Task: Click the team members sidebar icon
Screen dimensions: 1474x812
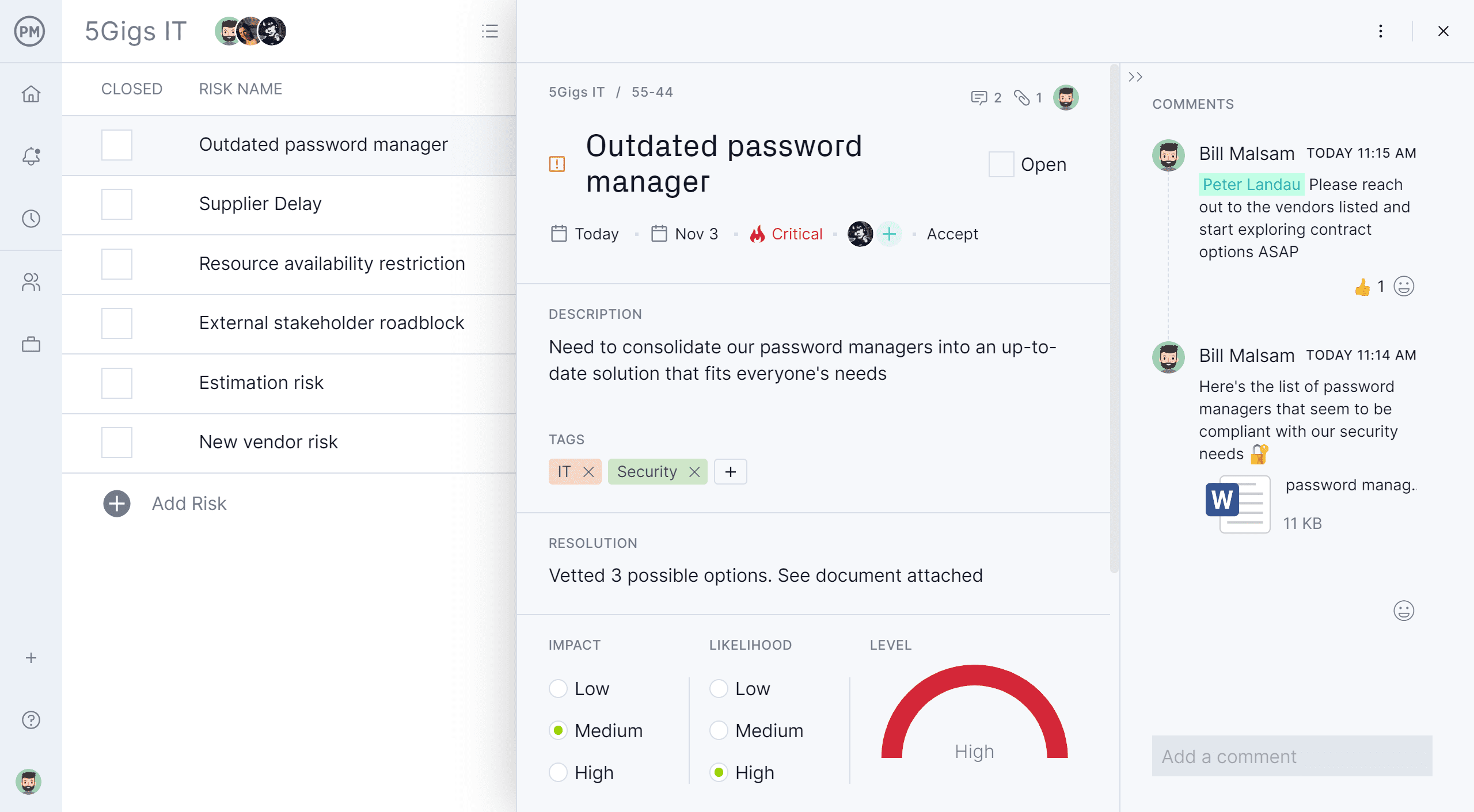Action: tap(31, 281)
